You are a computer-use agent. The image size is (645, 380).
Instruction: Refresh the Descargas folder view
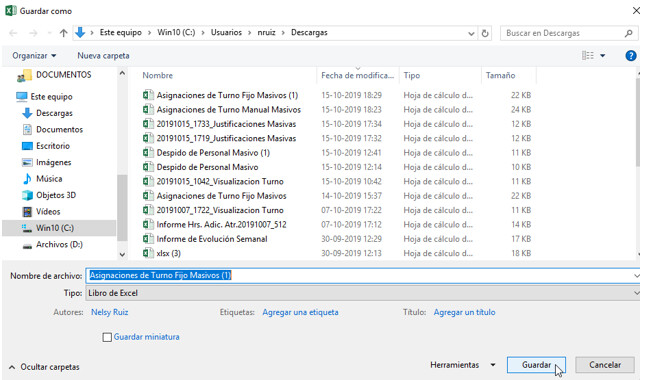click(x=485, y=33)
